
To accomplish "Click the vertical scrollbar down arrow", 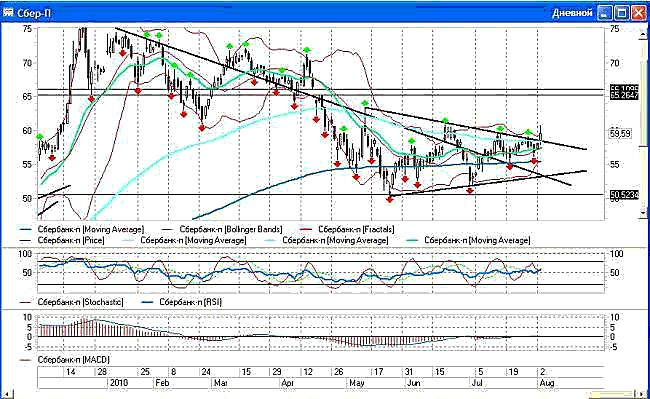I will click(x=643, y=213).
